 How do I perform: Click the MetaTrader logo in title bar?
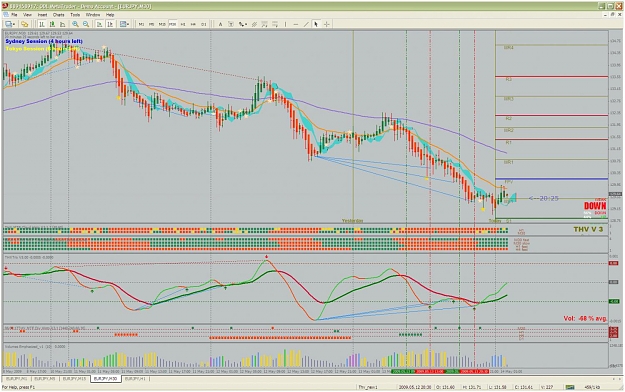coord(5,6)
